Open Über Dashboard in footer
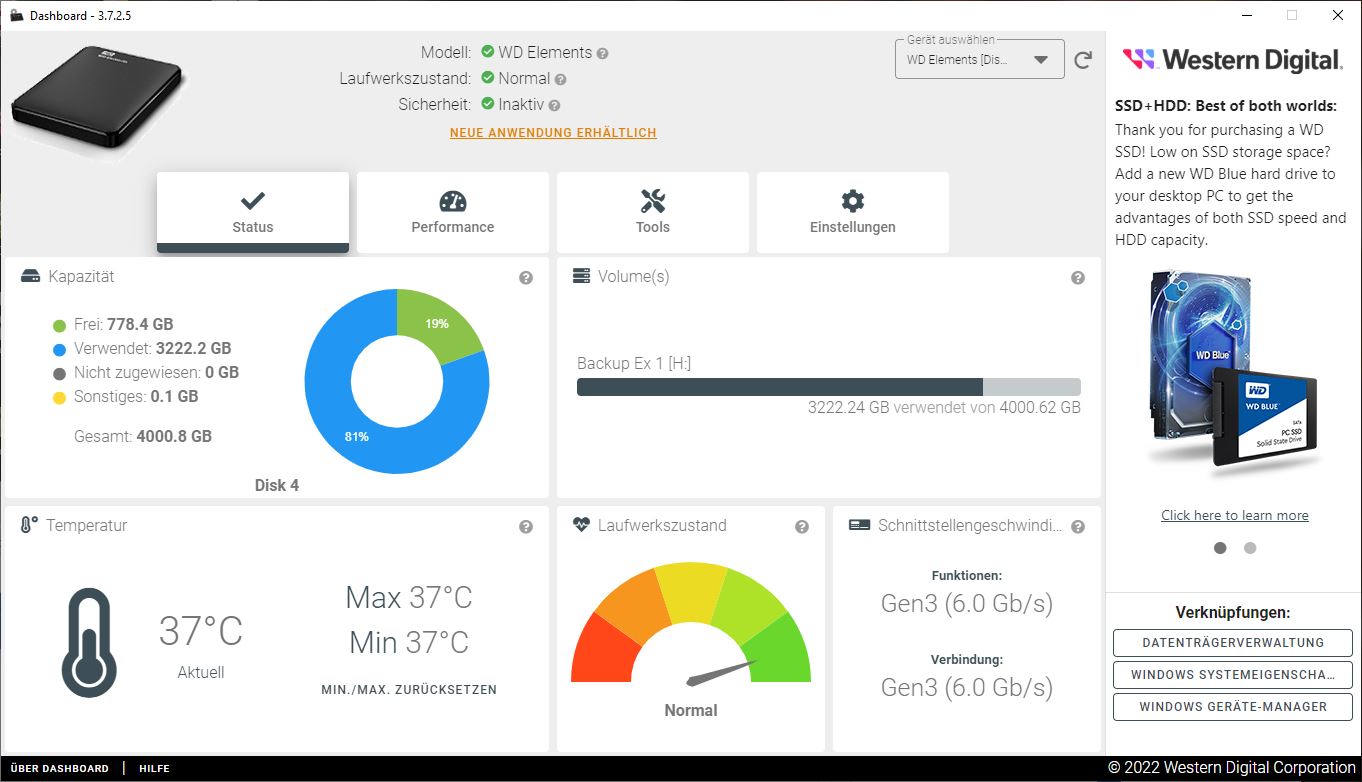This screenshot has height=782, width=1362. click(59, 769)
